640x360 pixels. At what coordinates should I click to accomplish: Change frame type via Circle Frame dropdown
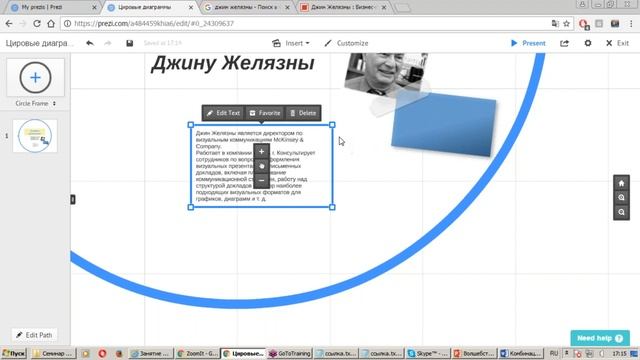point(36,104)
